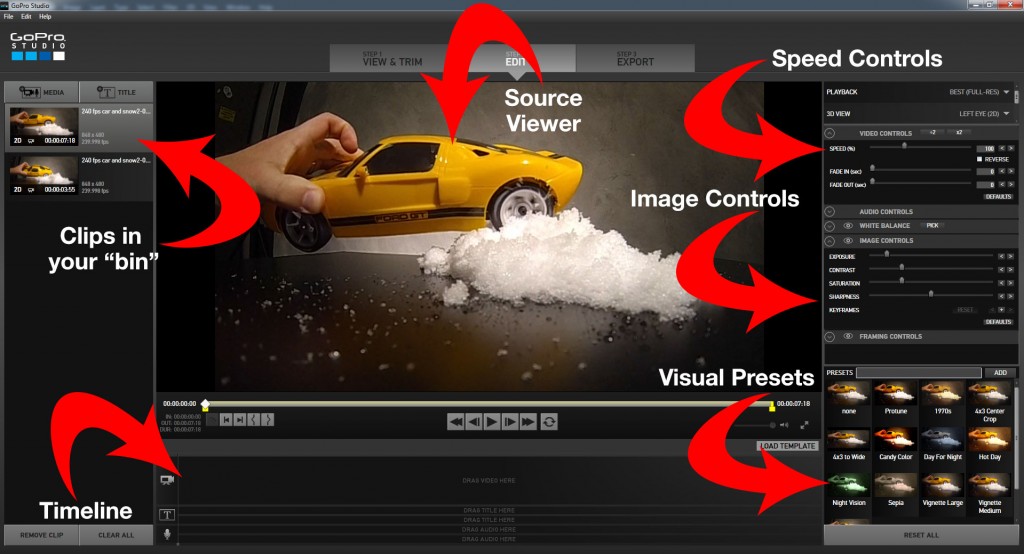Click the Presets name input field

(918, 373)
